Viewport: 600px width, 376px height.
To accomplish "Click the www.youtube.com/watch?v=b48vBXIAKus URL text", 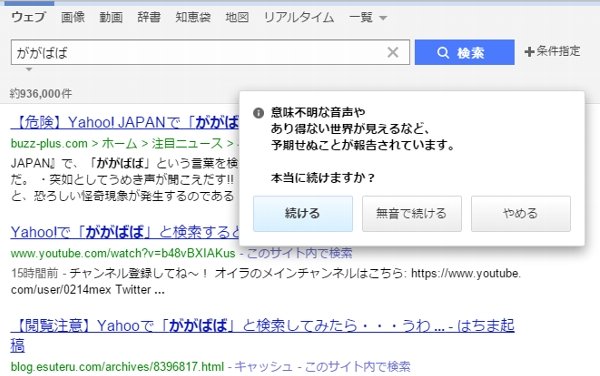I will [123, 253].
